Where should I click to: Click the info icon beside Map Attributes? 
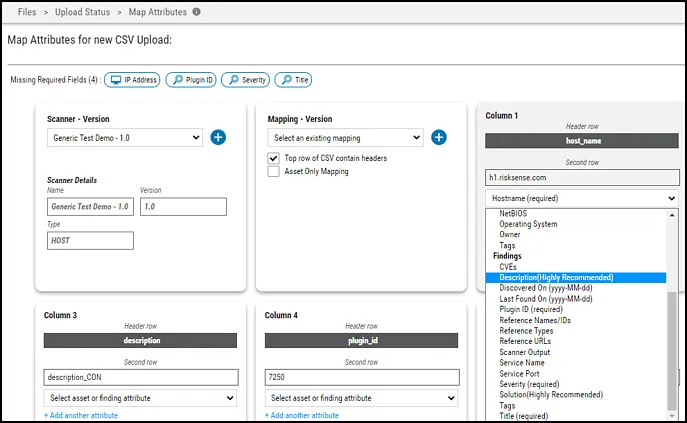click(x=196, y=12)
